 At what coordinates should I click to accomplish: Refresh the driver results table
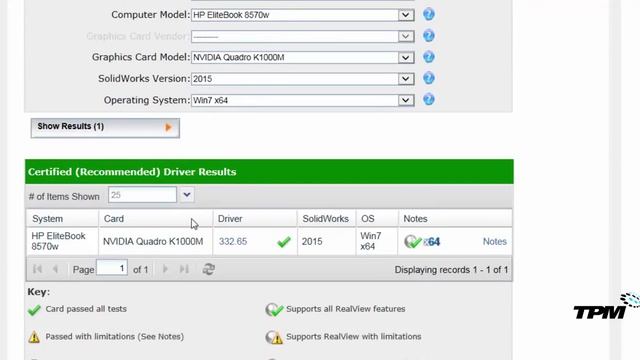(209, 269)
